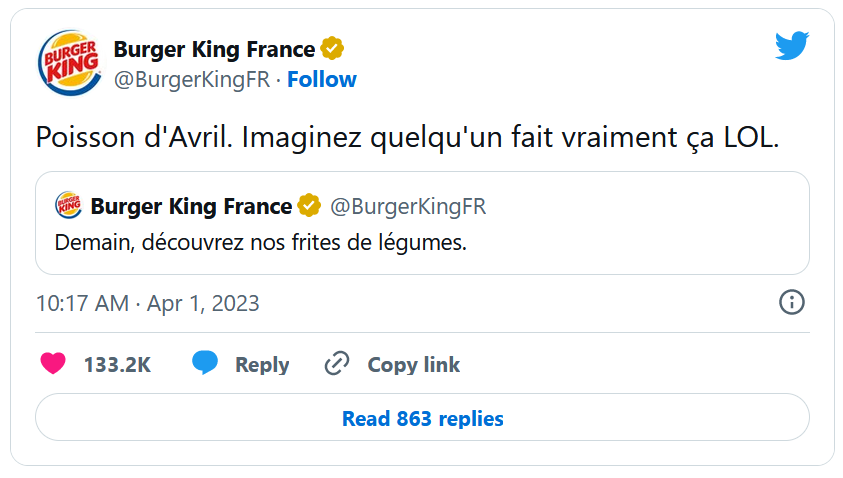
Task: Click the Twitter bird logo
Action: pos(791,46)
